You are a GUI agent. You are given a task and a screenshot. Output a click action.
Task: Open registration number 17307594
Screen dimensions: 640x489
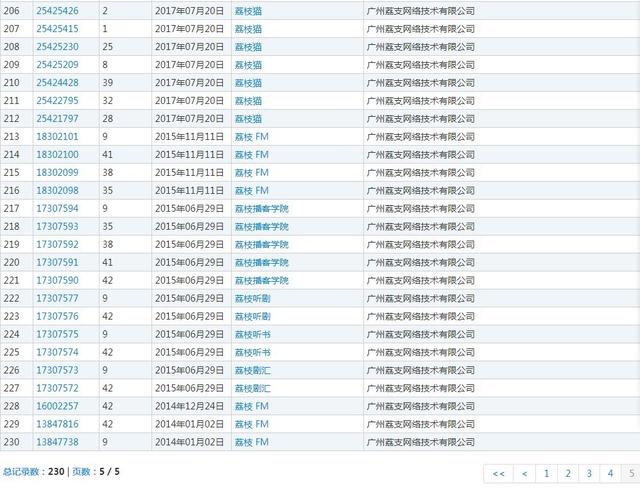56,209
